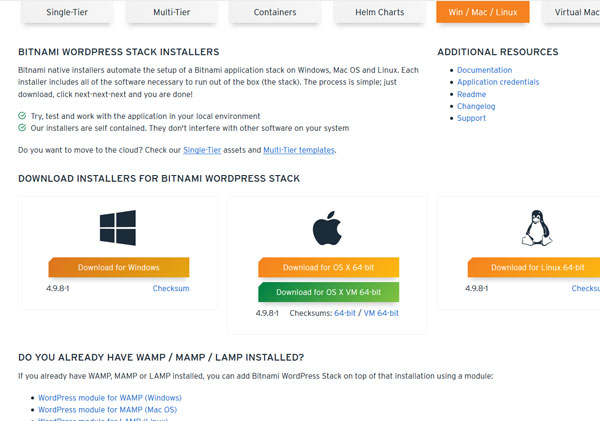Open the Support link
The width and height of the screenshot is (600, 421).
tap(471, 118)
